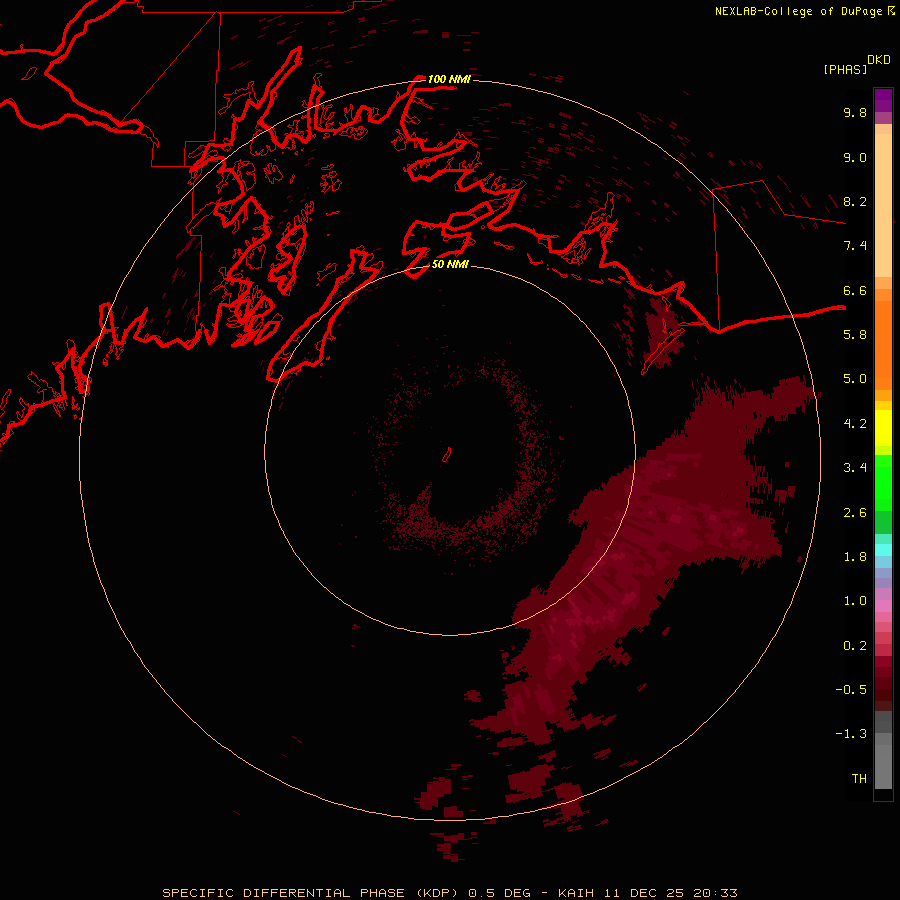This screenshot has width=900, height=900.
Task: Pick the purple swatch atop the color bar
Action: pyautogui.click(x=883, y=100)
